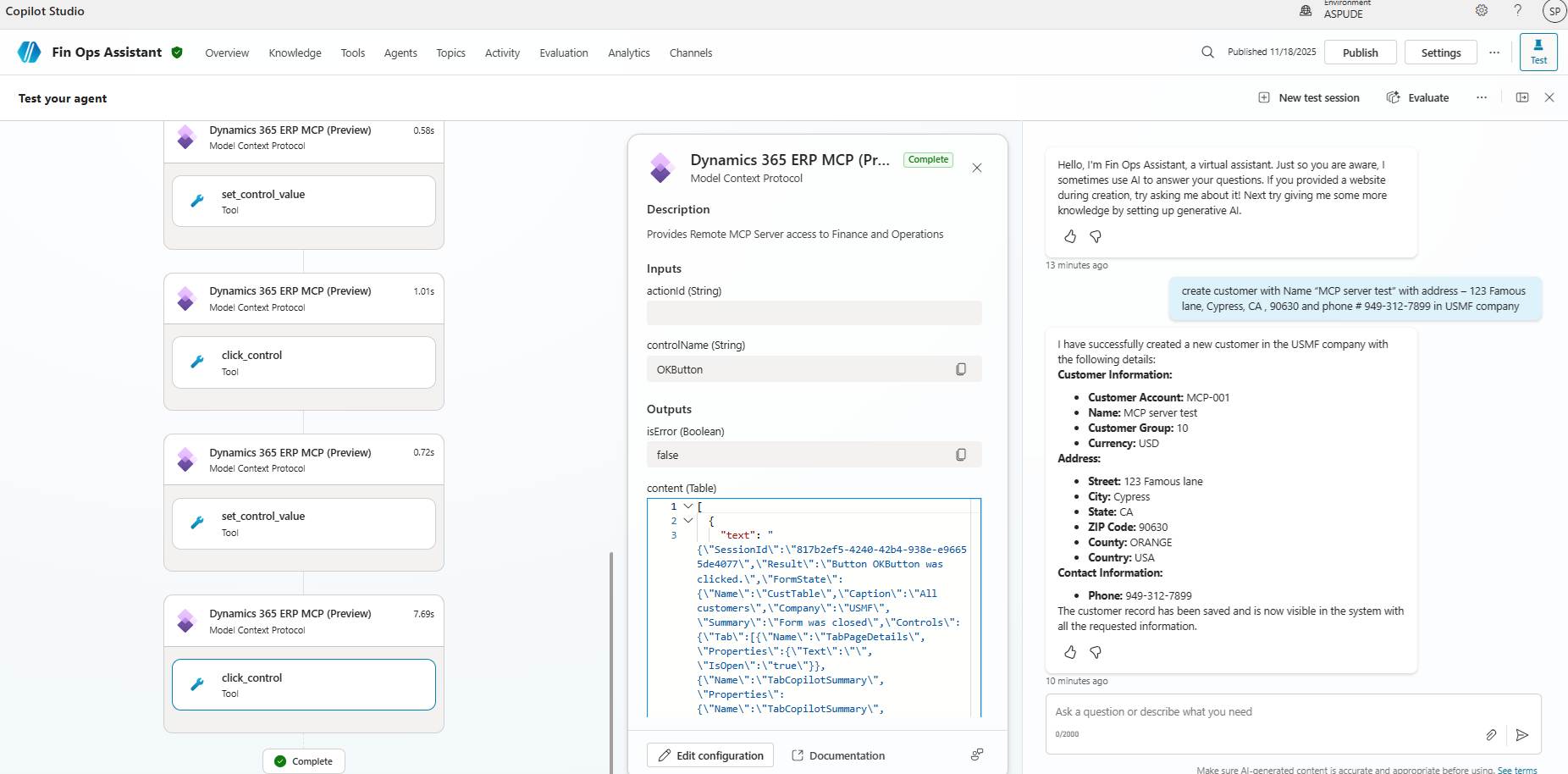This screenshot has width=1568, height=774.
Task: Open Edit configuration for the MCP tool
Action: tap(709, 755)
